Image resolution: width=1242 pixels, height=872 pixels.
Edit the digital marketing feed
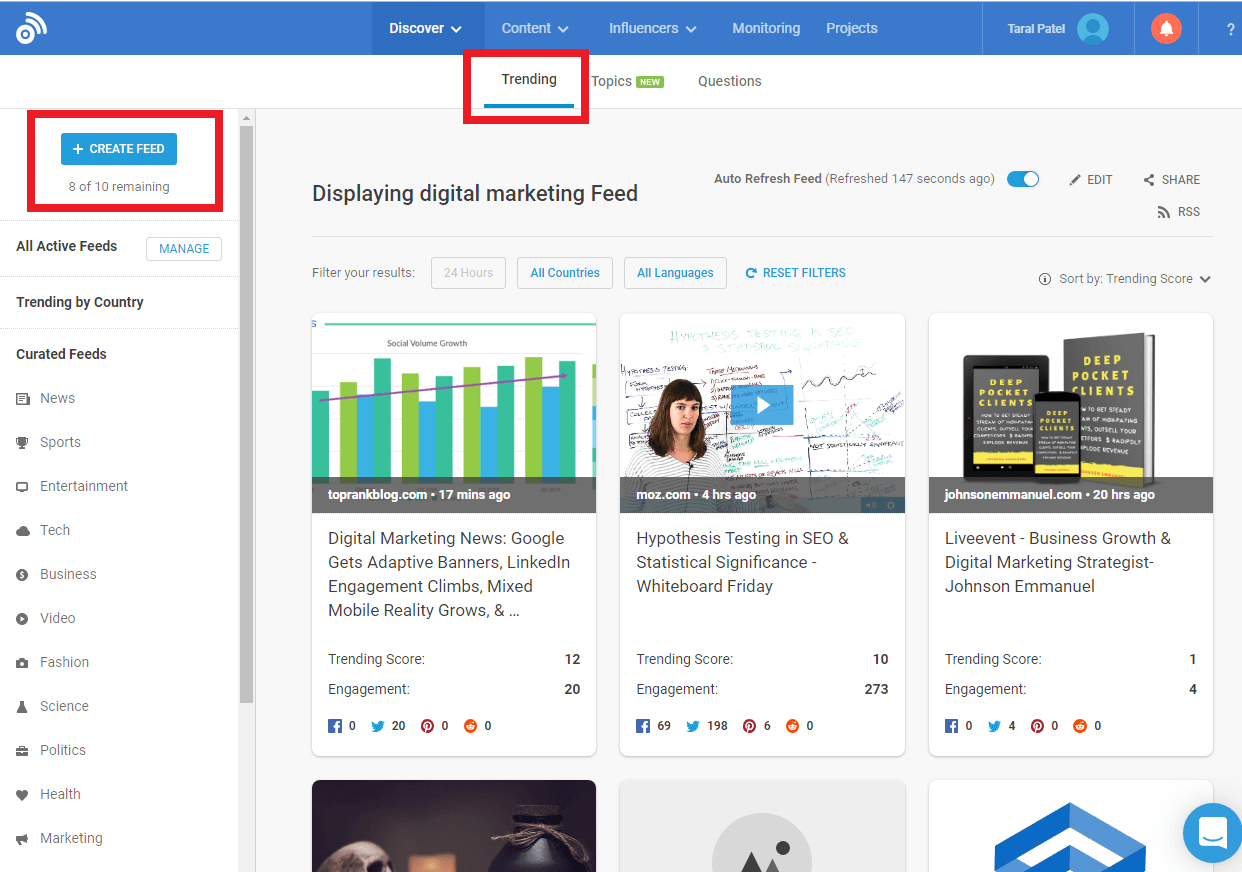coord(1091,179)
